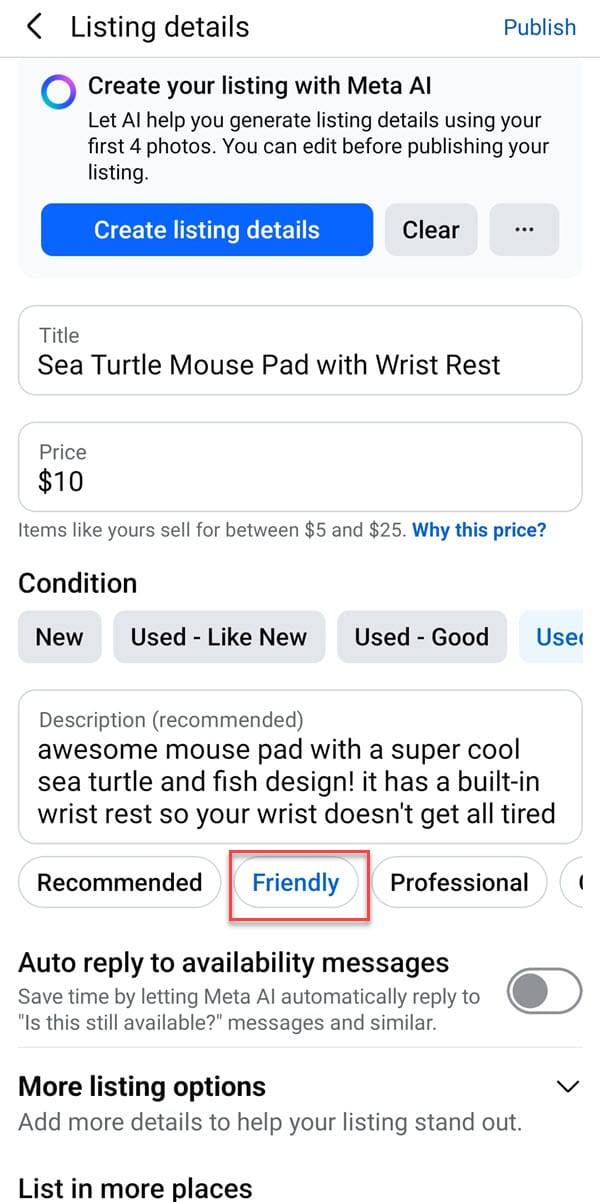Select the partially visible Used condition chip

point(558,637)
